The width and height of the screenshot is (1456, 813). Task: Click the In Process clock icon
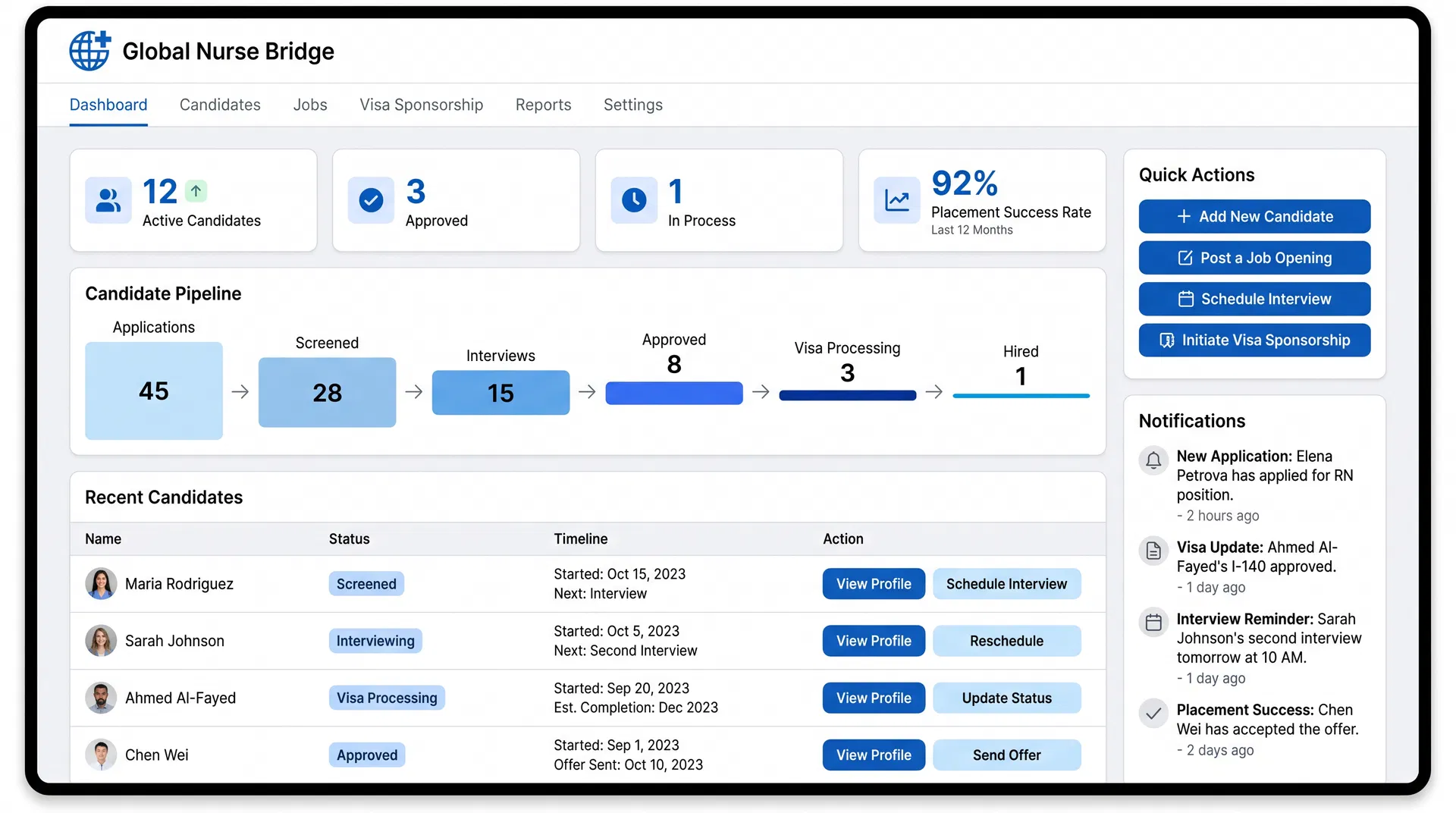click(634, 200)
